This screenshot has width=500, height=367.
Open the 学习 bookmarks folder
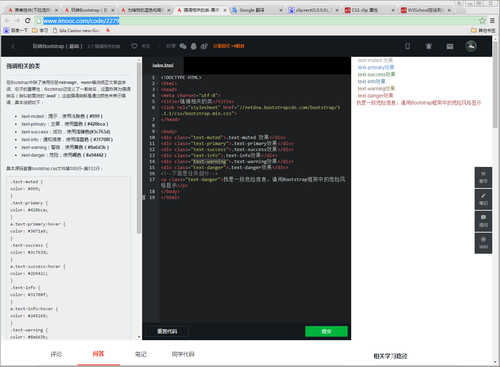coord(40,30)
